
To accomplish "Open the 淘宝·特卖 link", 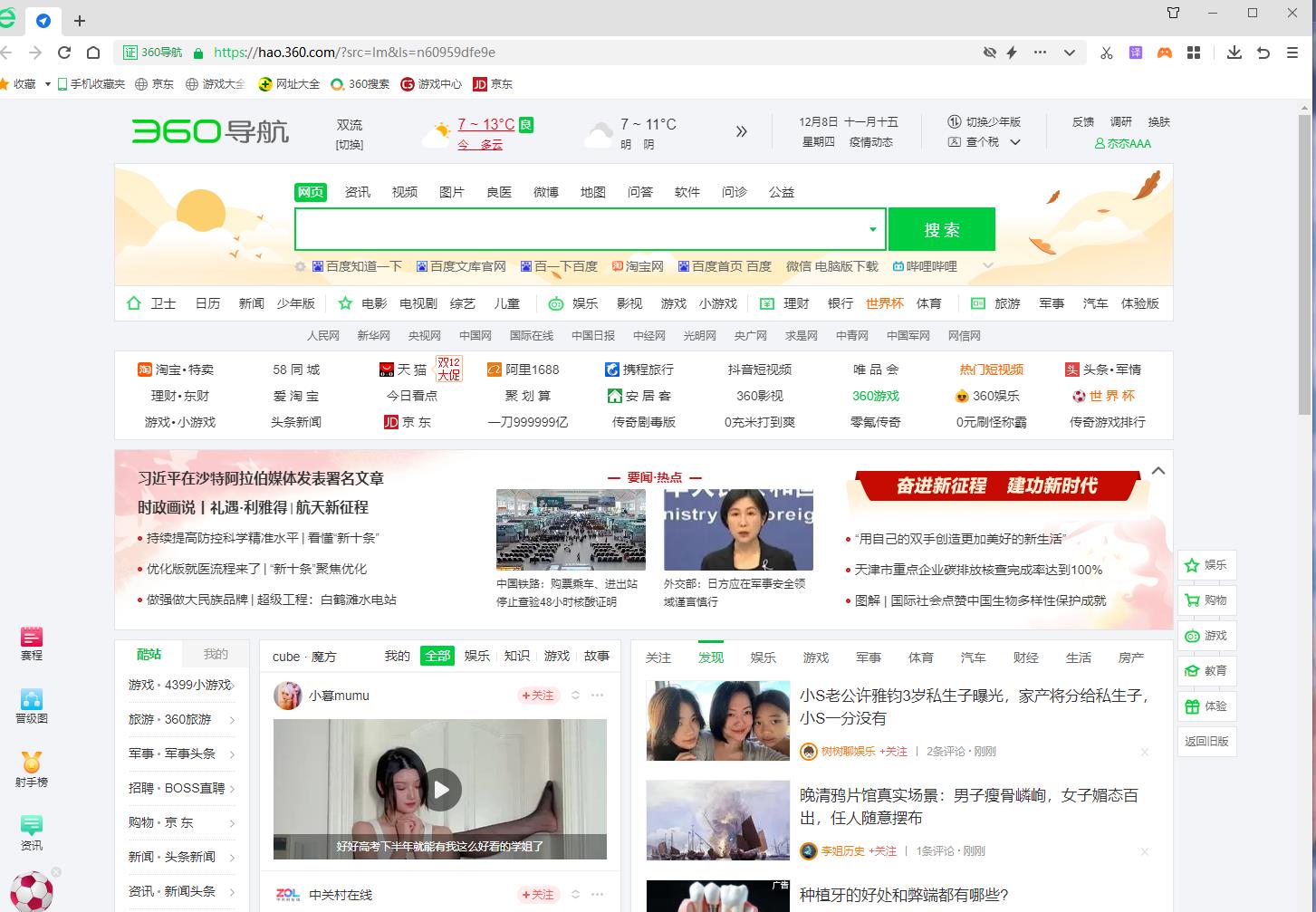I will 182,369.
